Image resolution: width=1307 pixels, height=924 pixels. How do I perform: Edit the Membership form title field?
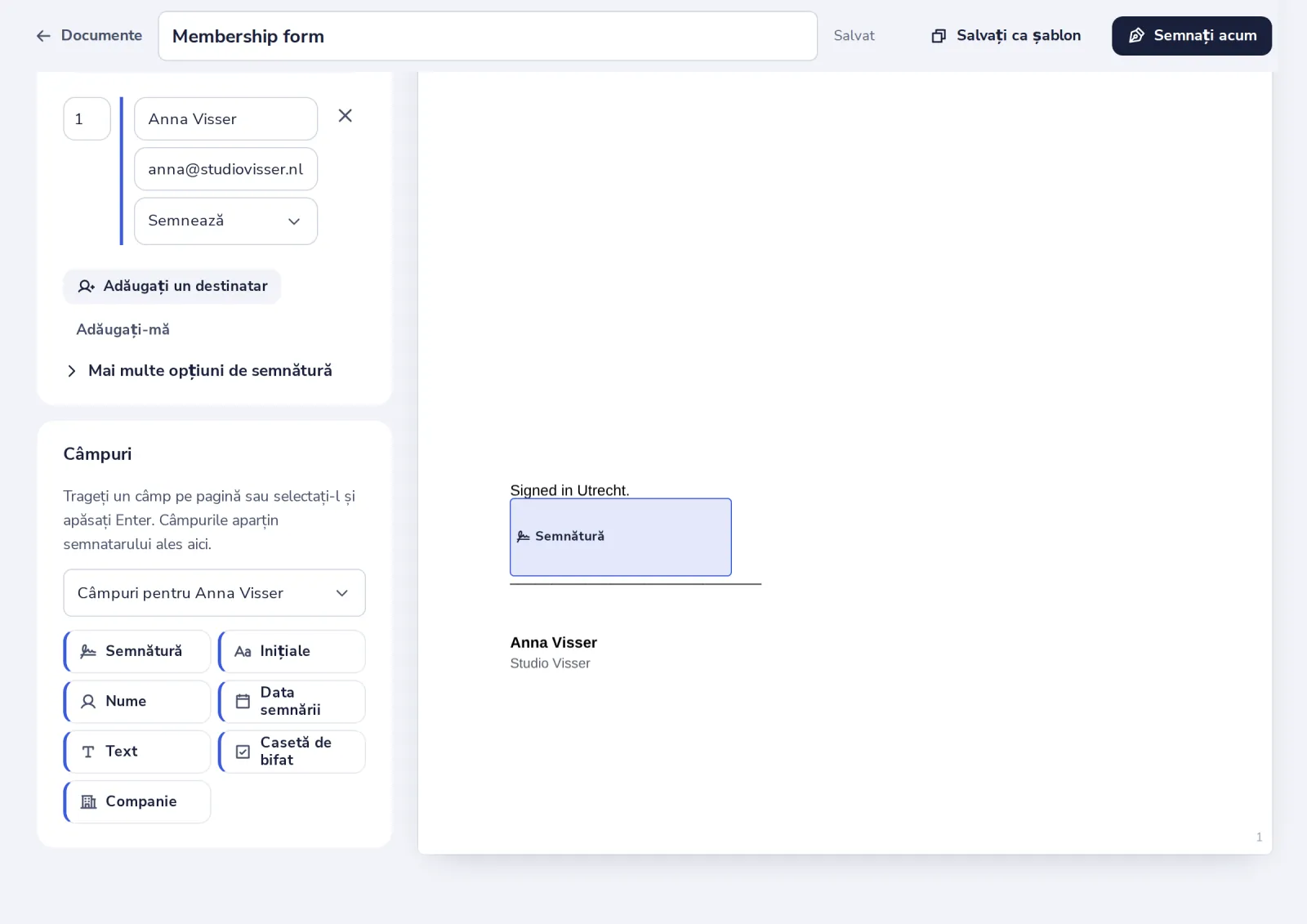point(488,36)
